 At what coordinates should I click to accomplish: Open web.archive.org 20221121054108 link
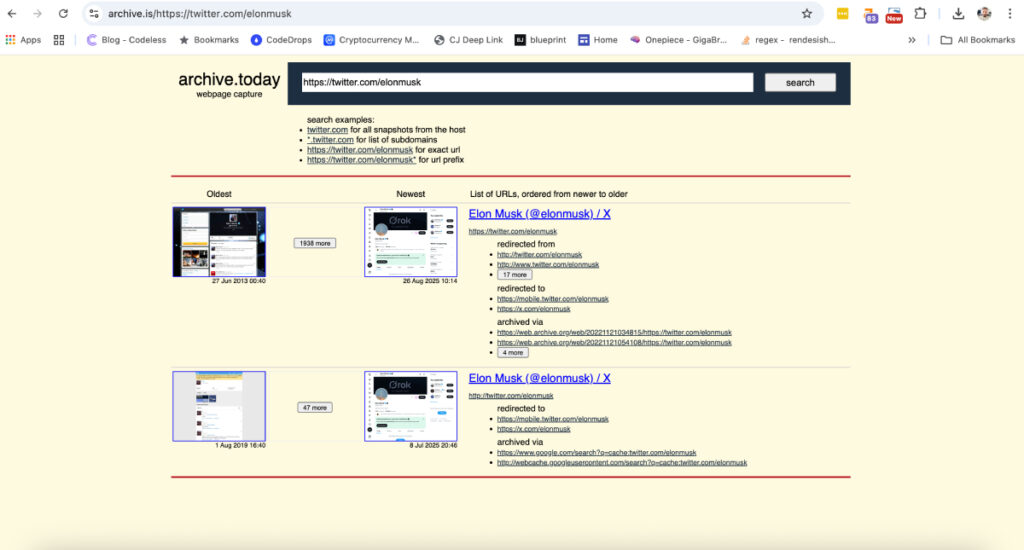coord(614,342)
